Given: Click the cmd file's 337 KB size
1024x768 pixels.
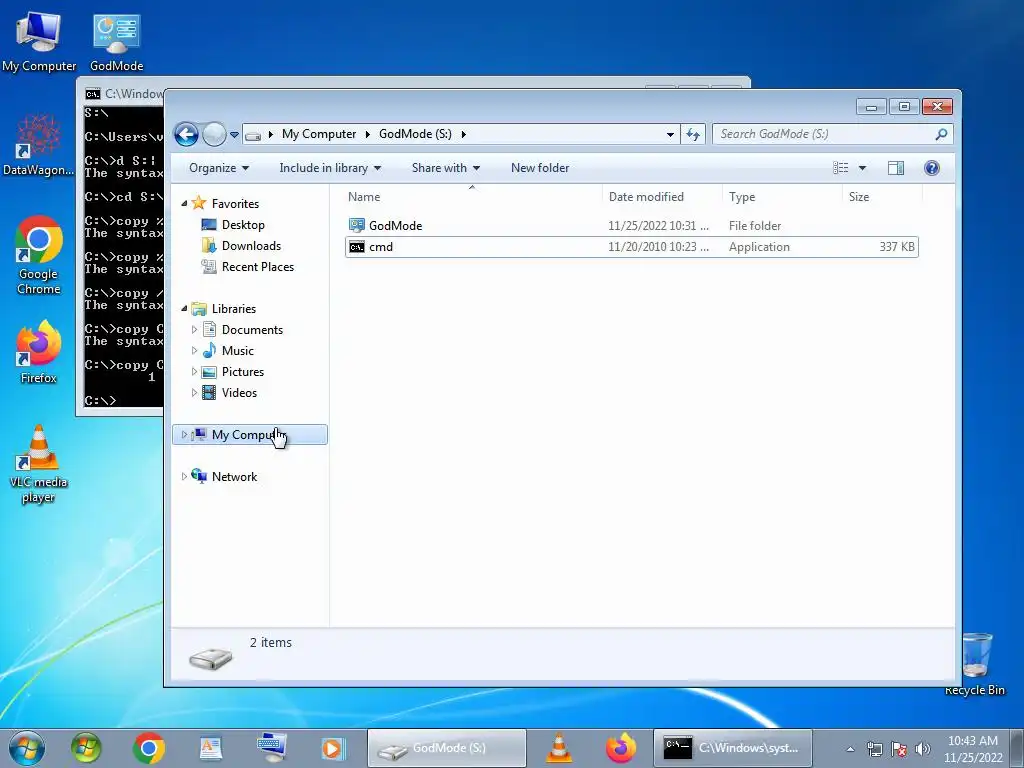Looking at the screenshot, I should tap(897, 247).
